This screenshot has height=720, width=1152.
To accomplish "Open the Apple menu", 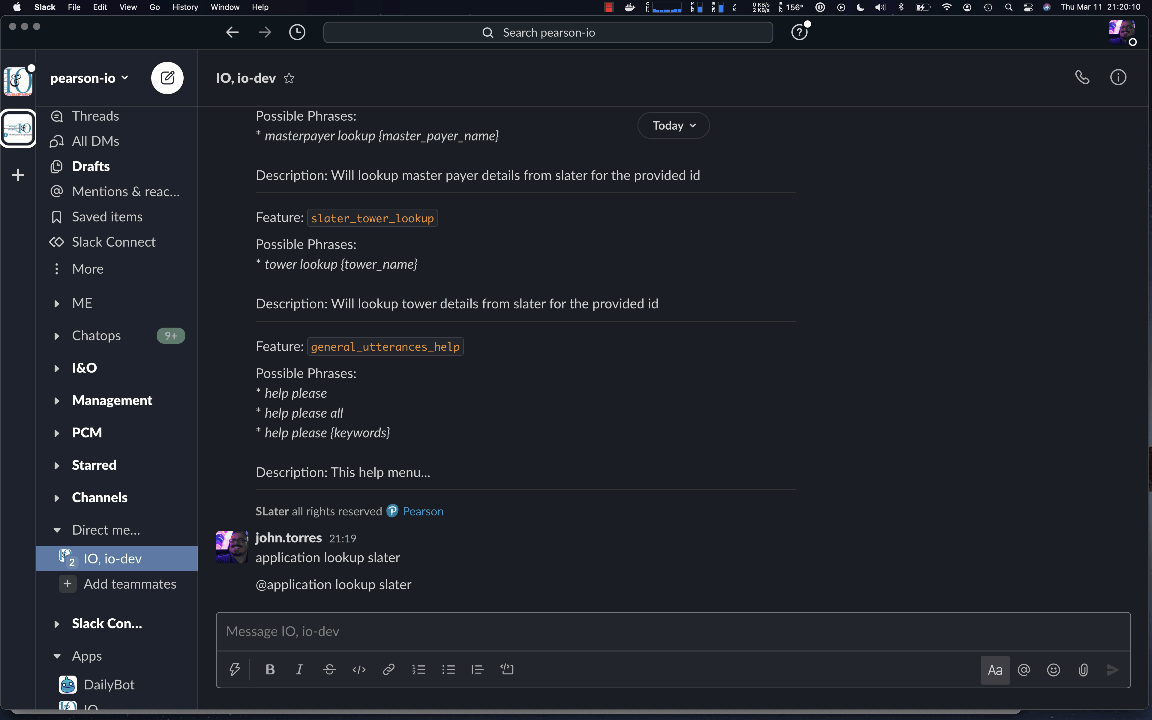I will coord(16,7).
